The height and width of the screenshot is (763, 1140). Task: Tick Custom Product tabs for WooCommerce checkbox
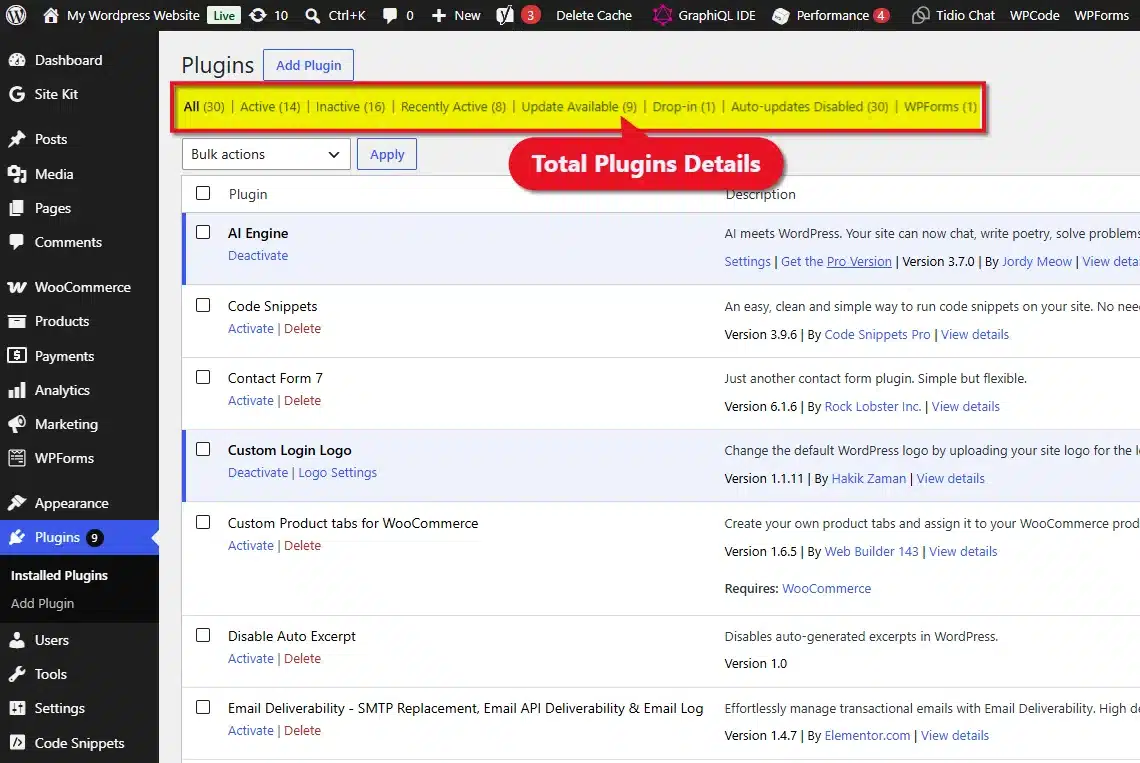click(x=203, y=522)
